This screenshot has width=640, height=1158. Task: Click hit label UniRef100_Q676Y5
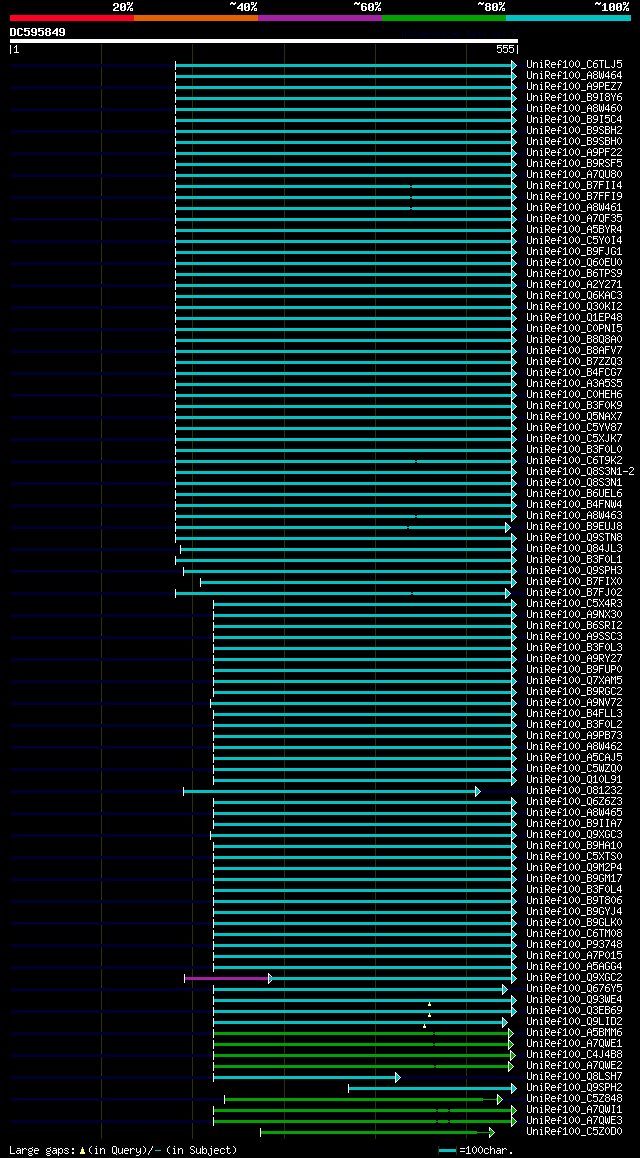(574, 989)
